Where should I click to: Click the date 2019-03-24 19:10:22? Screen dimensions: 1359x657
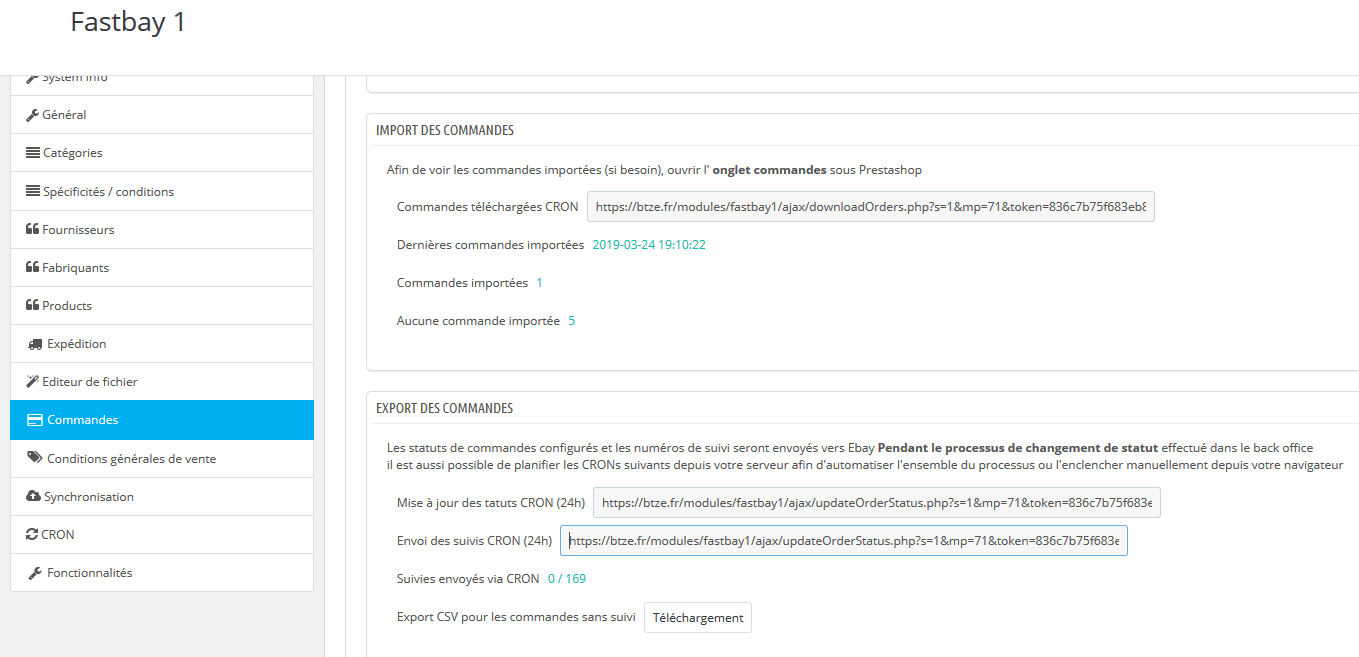point(649,245)
